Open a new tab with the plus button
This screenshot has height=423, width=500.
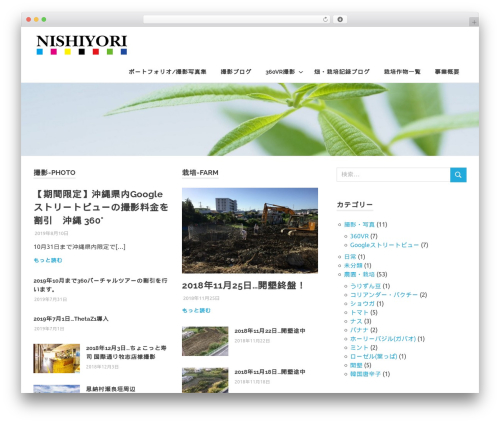[474, 22]
